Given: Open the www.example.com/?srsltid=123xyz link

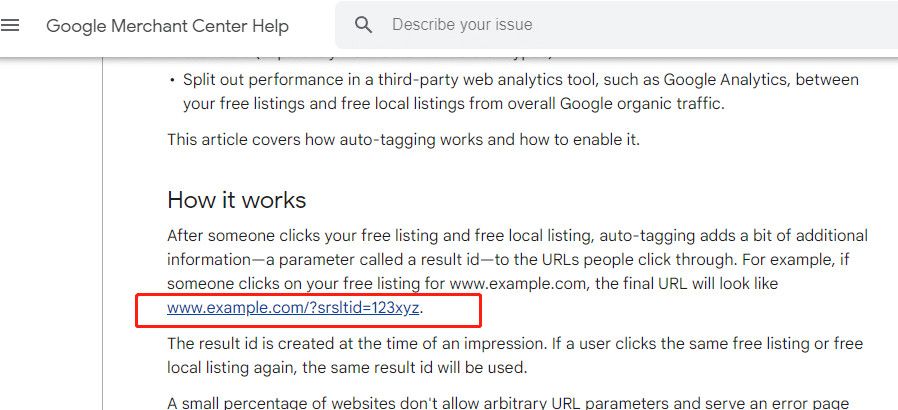Looking at the screenshot, I should 293,308.
